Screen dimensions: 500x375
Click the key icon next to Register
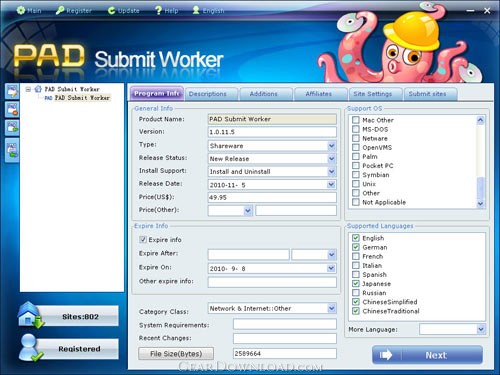pos(60,10)
